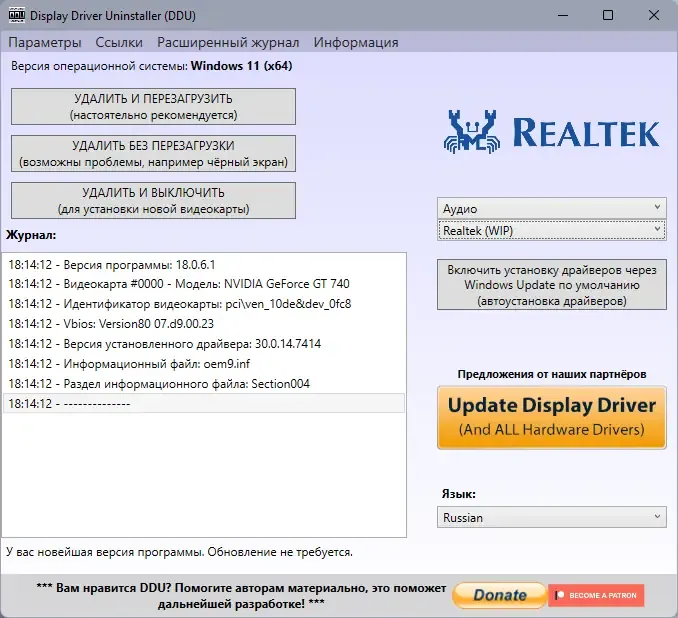The image size is (678, 618).
Task: Click the Предложения от наших партнёров label
Action: point(552,374)
